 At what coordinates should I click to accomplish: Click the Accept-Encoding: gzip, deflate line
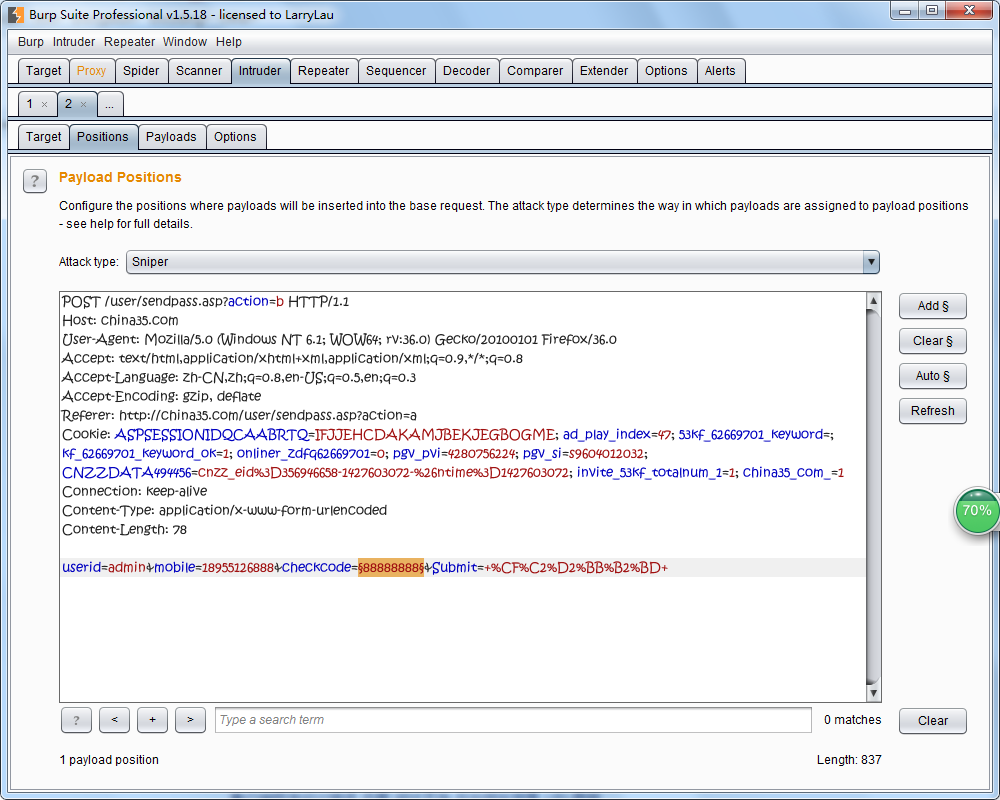click(x=161, y=396)
